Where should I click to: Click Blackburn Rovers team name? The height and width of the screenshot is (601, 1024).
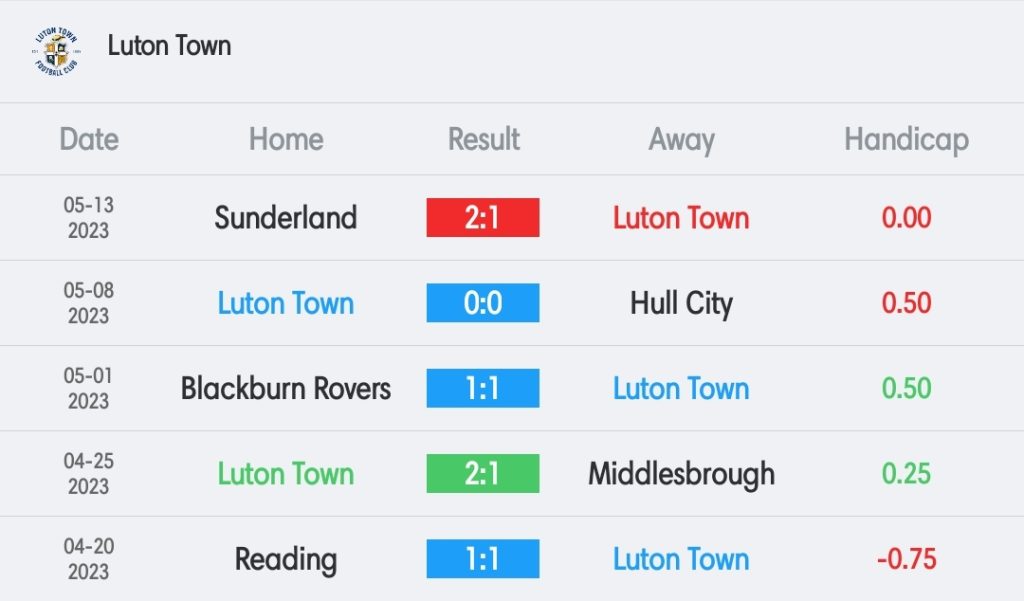(285, 388)
